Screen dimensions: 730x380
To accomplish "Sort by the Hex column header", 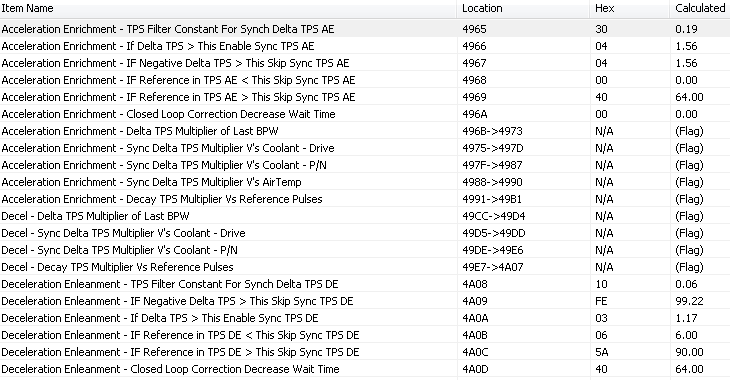I will pos(630,8).
